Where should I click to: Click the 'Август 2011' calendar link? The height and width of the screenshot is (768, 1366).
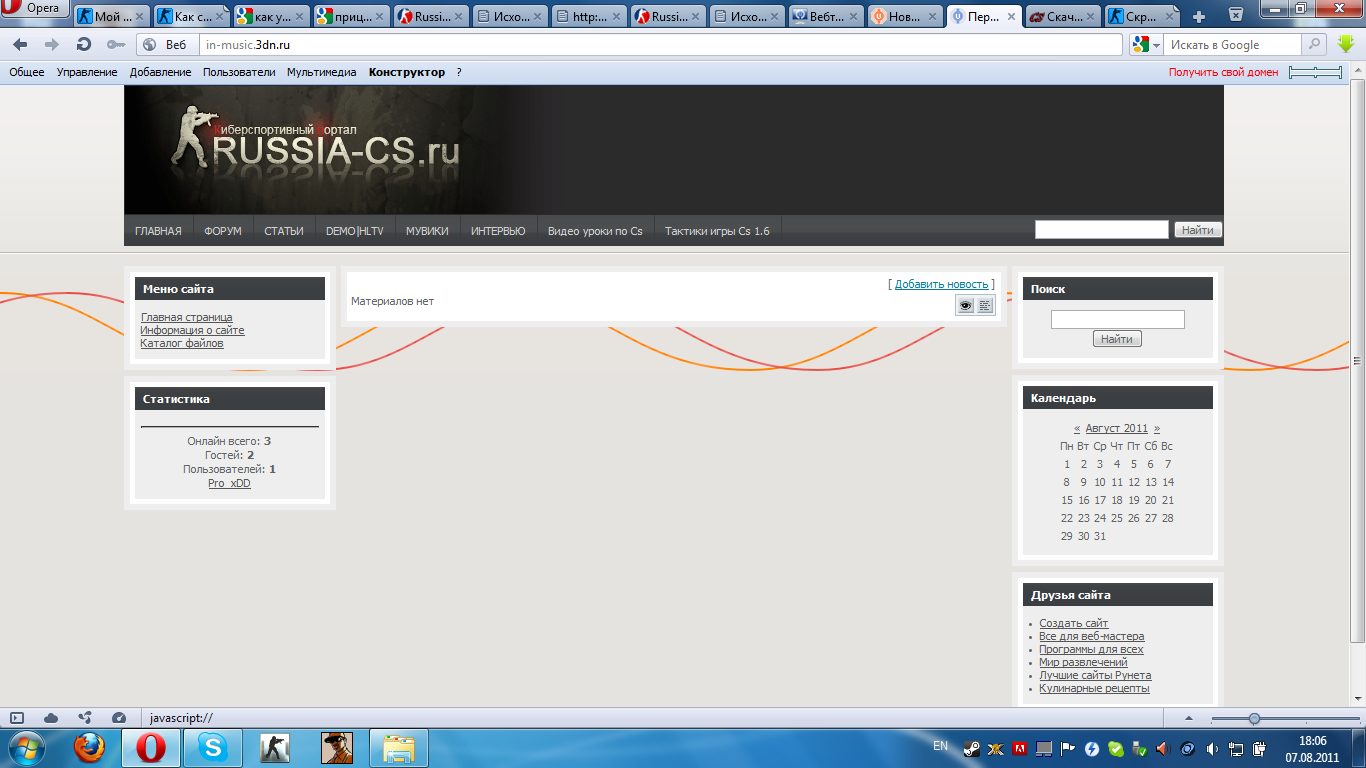point(1117,428)
